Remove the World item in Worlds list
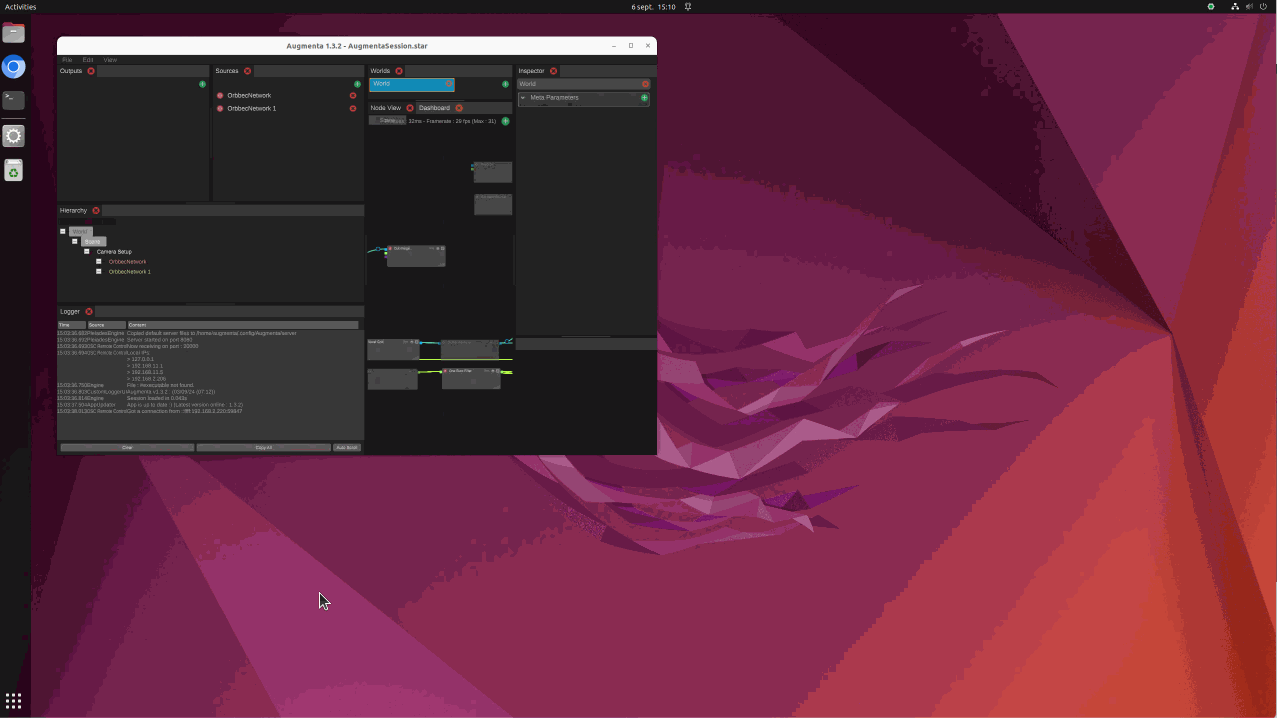 tap(449, 84)
